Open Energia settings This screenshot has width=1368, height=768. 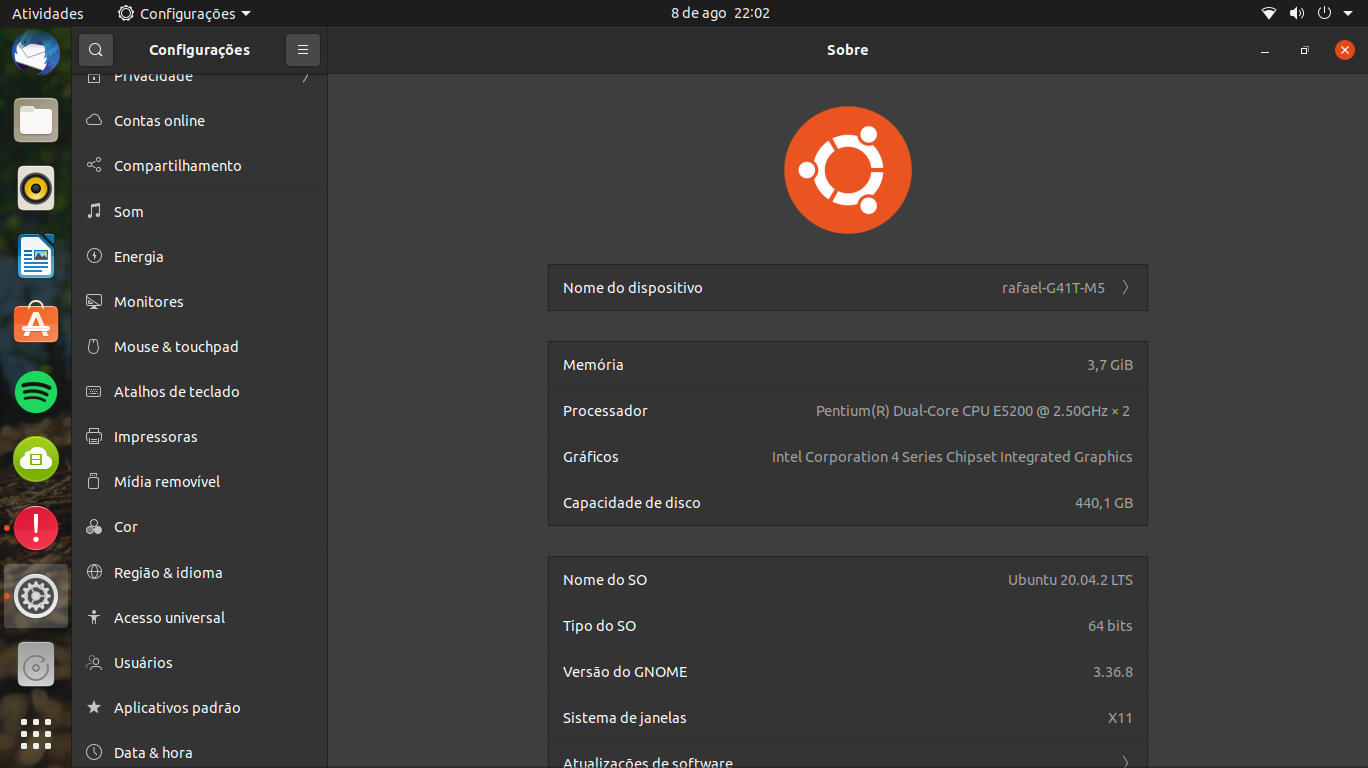199,256
